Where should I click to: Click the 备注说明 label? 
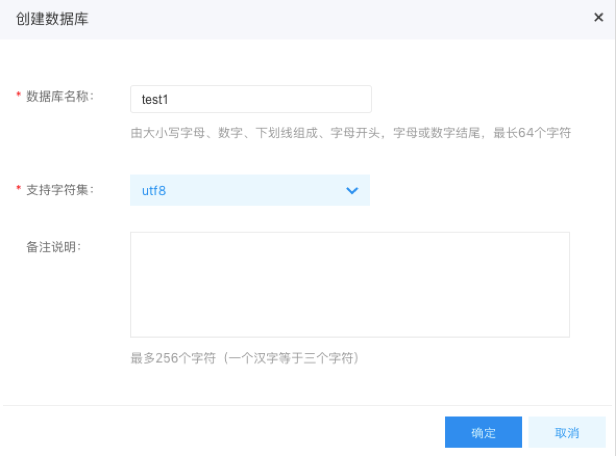(x=53, y=247)
